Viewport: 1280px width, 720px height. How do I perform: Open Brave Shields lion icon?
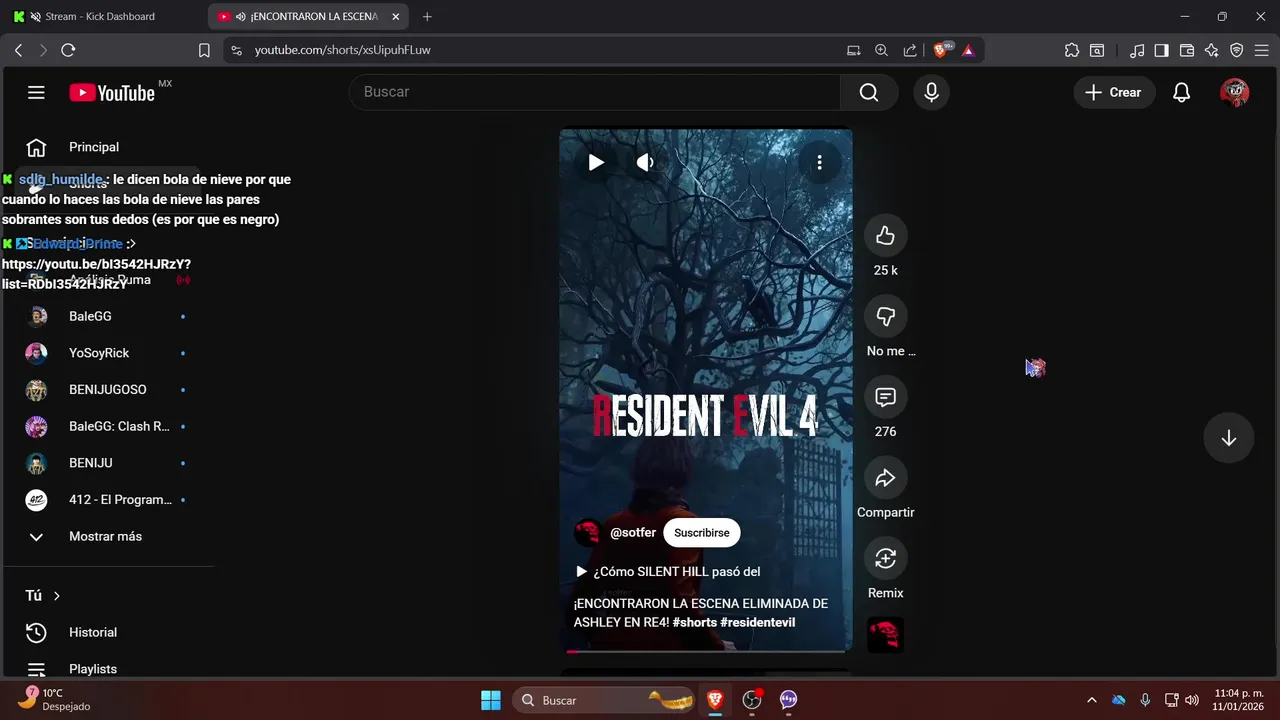(x=941, y=50)
